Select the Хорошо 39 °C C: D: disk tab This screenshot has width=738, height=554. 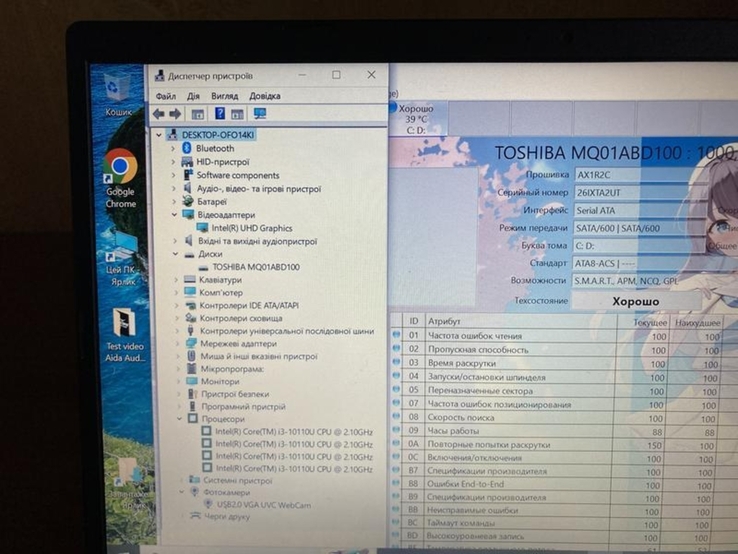coord(417,119)
